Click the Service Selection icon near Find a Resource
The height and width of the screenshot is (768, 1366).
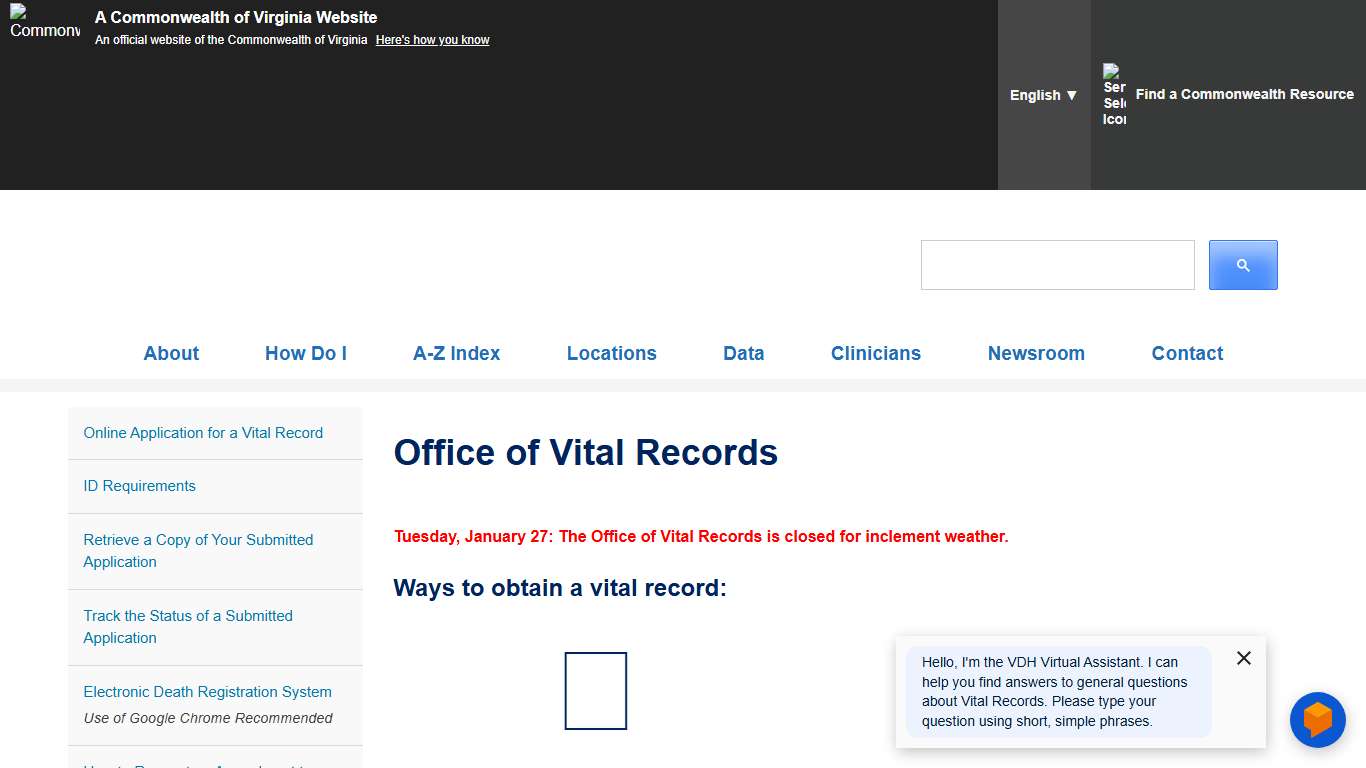[1114, 94]
